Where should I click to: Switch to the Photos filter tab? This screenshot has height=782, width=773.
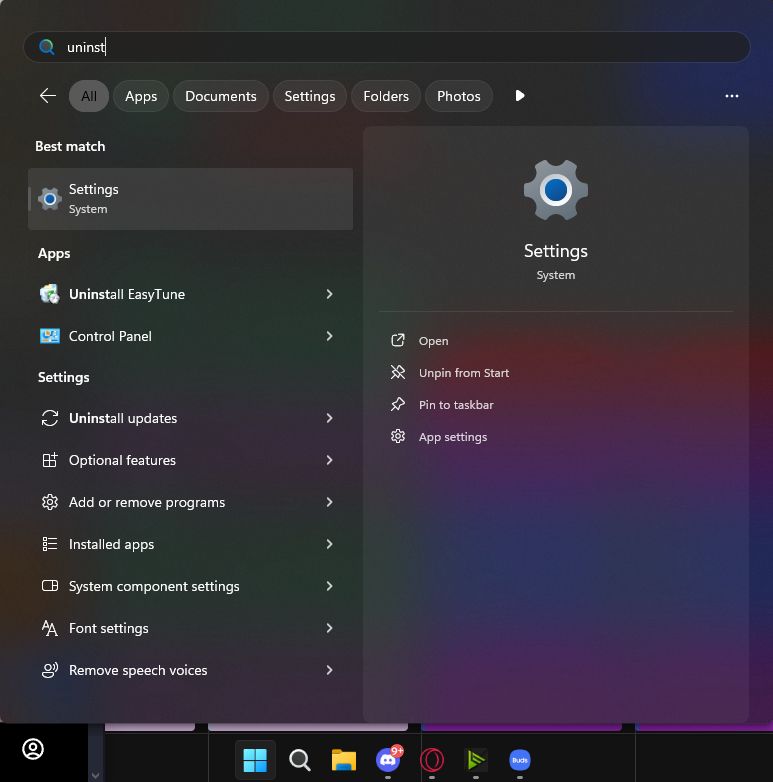click(x=459, y=96)
